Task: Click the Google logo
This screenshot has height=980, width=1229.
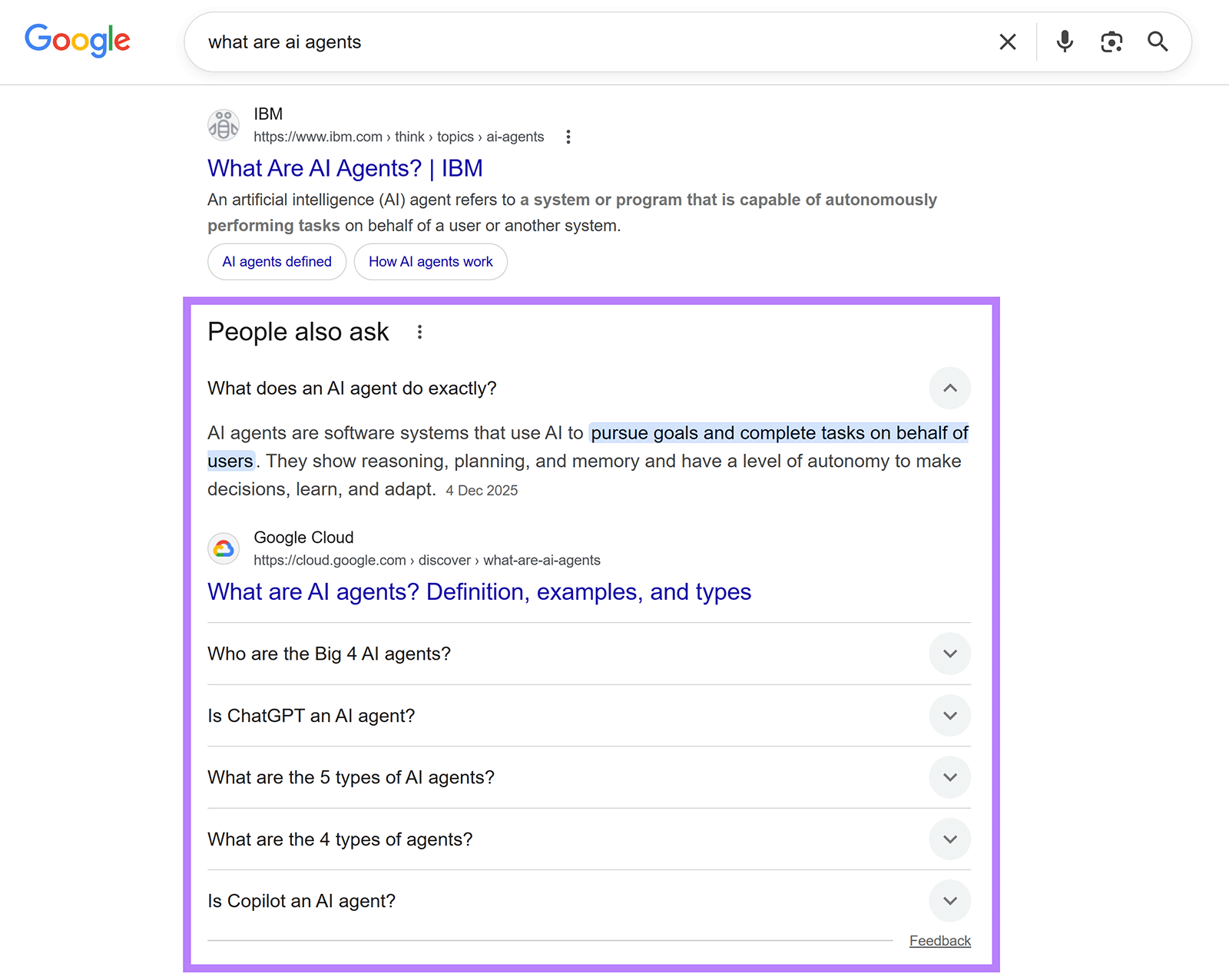Action: tap(77, 41)
